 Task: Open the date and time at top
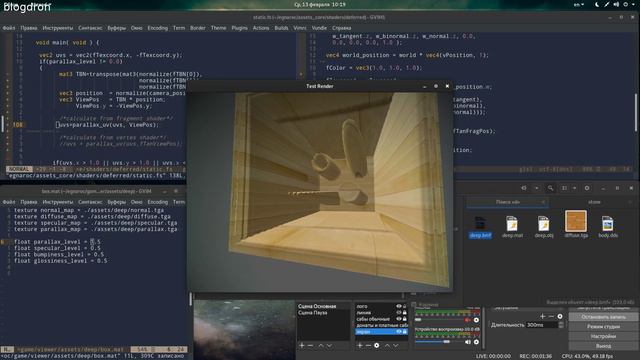click(x=320, y=4)
